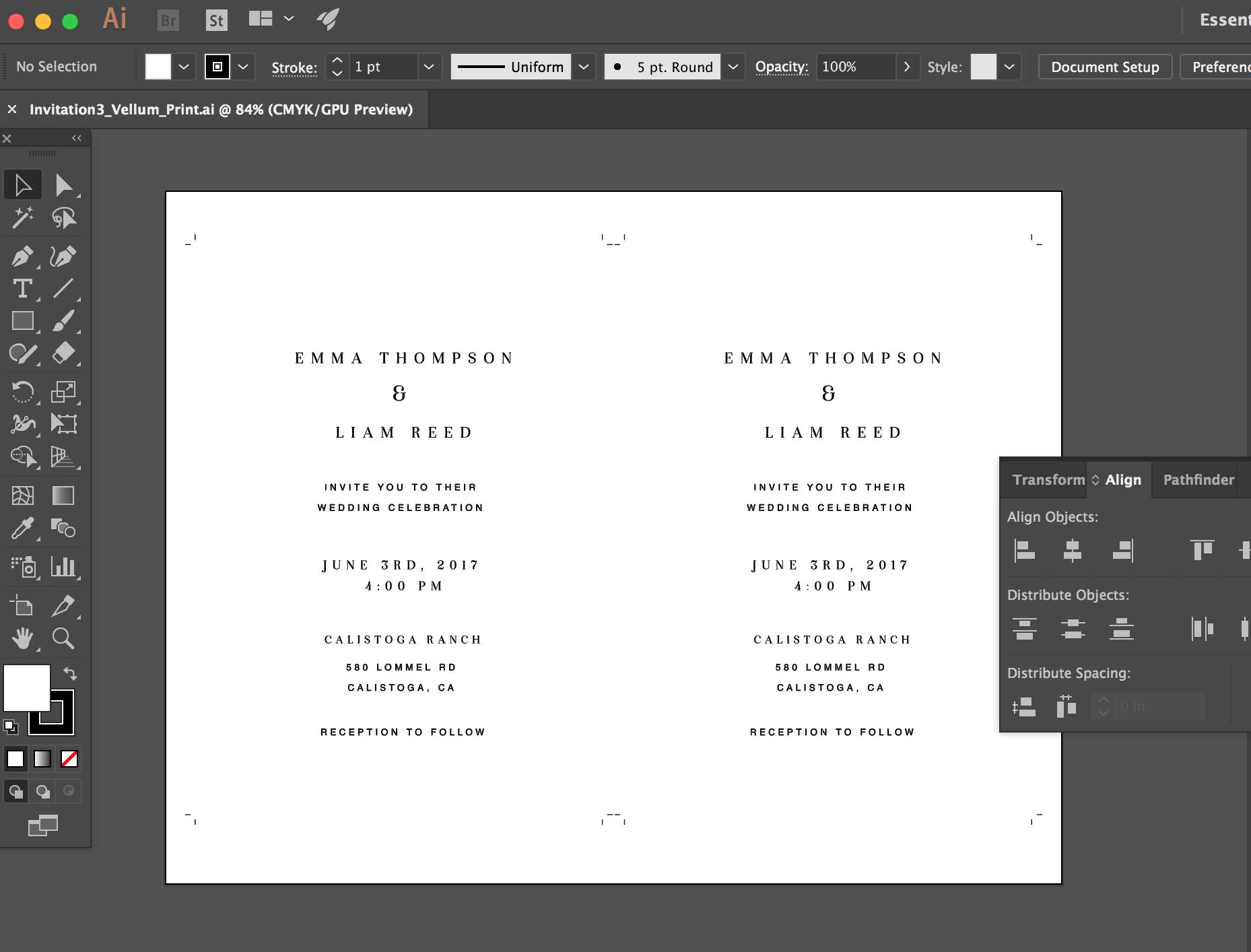This screenshot has width=1251, height=952.
Task: Set paint mode to solid Color
Action: click(15, 759)
